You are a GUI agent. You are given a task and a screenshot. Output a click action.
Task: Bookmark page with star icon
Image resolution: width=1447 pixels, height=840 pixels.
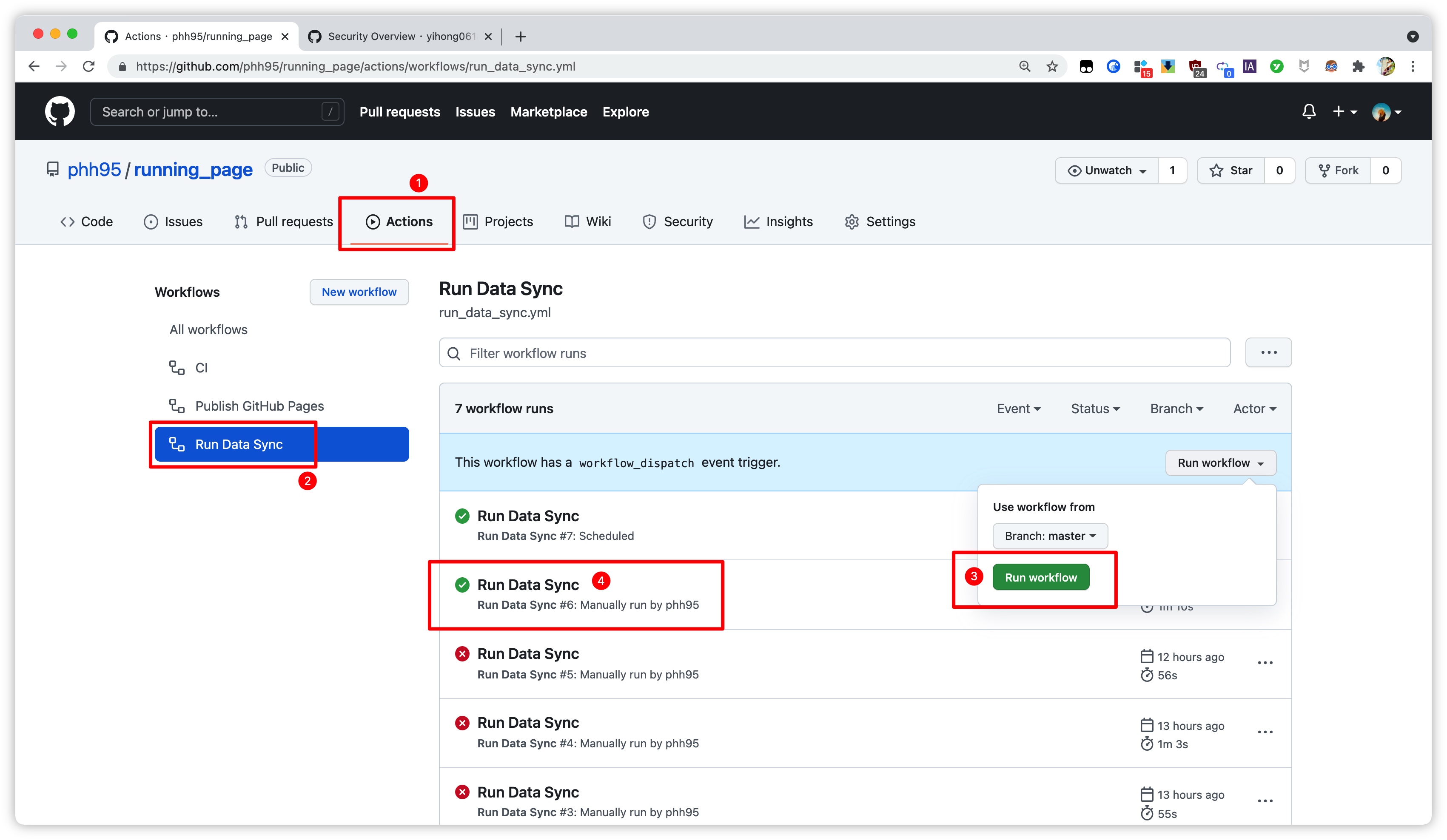pyautogui.click(x=1052, y=67)
